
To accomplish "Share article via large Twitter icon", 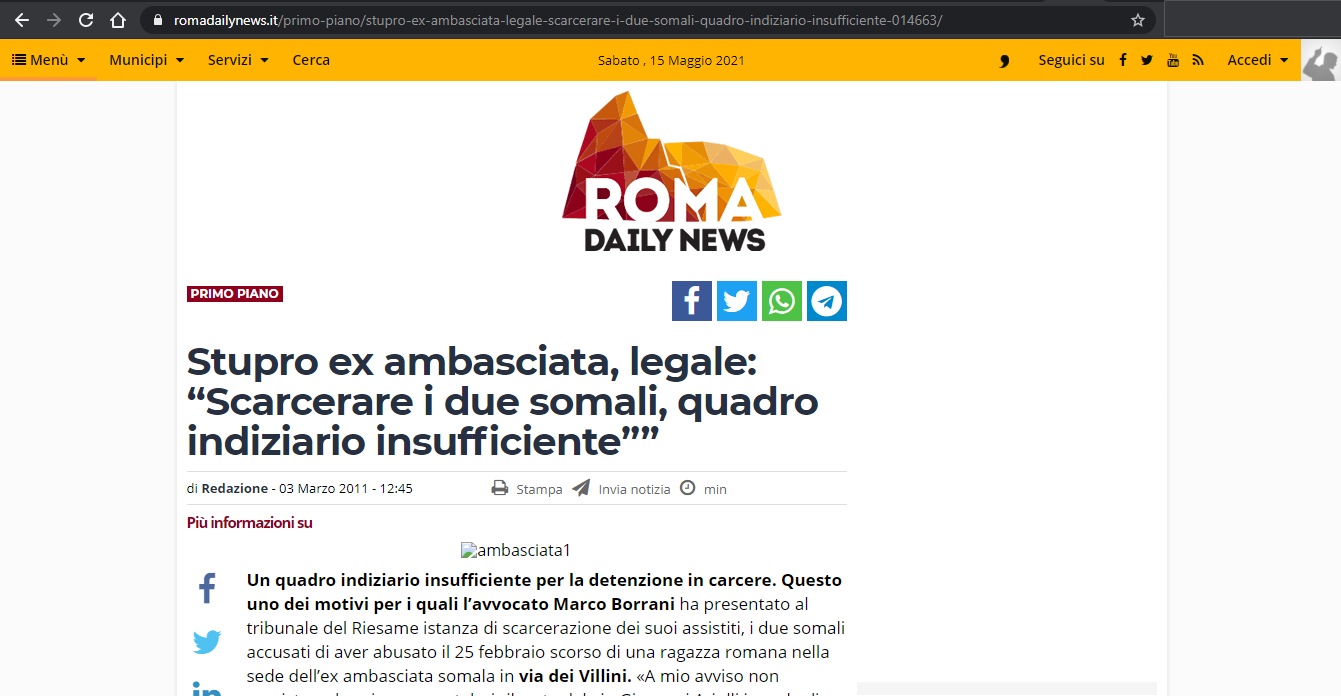I will coord(737,301).
